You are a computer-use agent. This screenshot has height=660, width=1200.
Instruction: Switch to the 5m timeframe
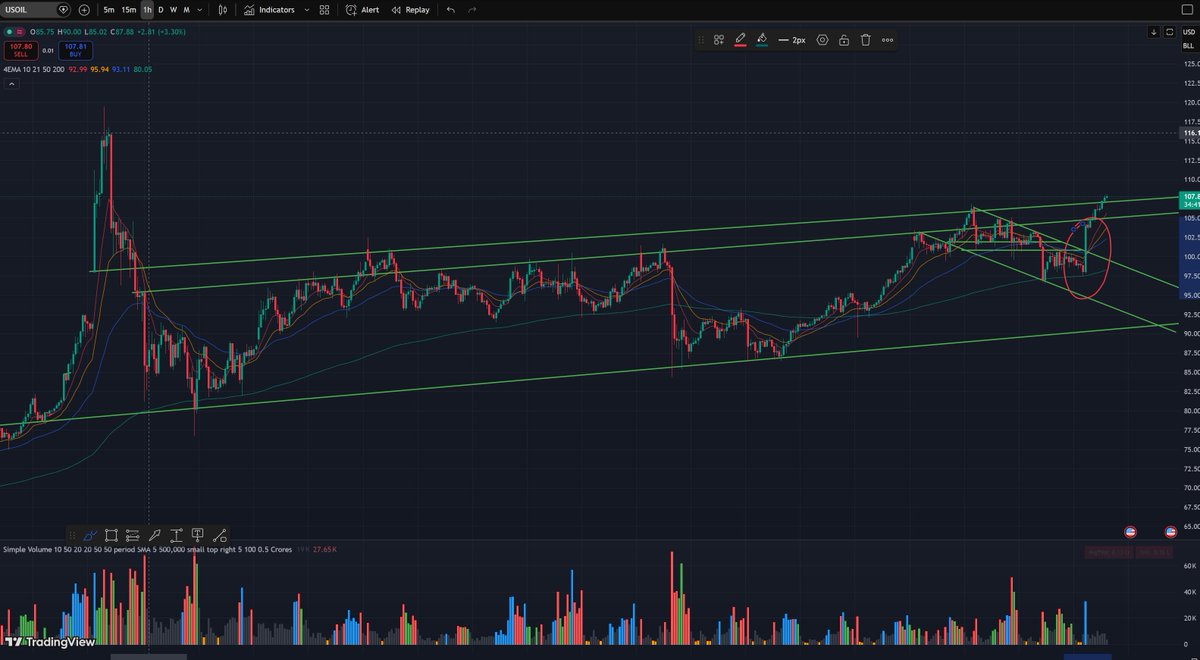108,9
